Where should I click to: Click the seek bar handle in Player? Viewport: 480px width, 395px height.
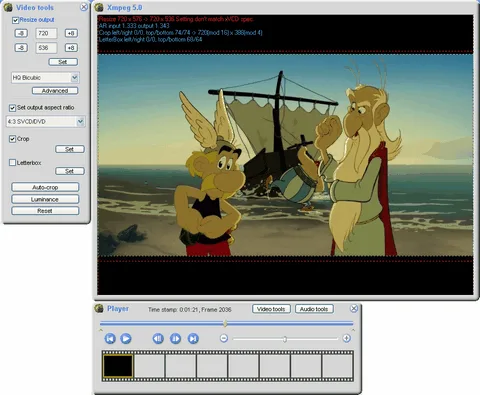pyautogui.click(x=226, y=323)
